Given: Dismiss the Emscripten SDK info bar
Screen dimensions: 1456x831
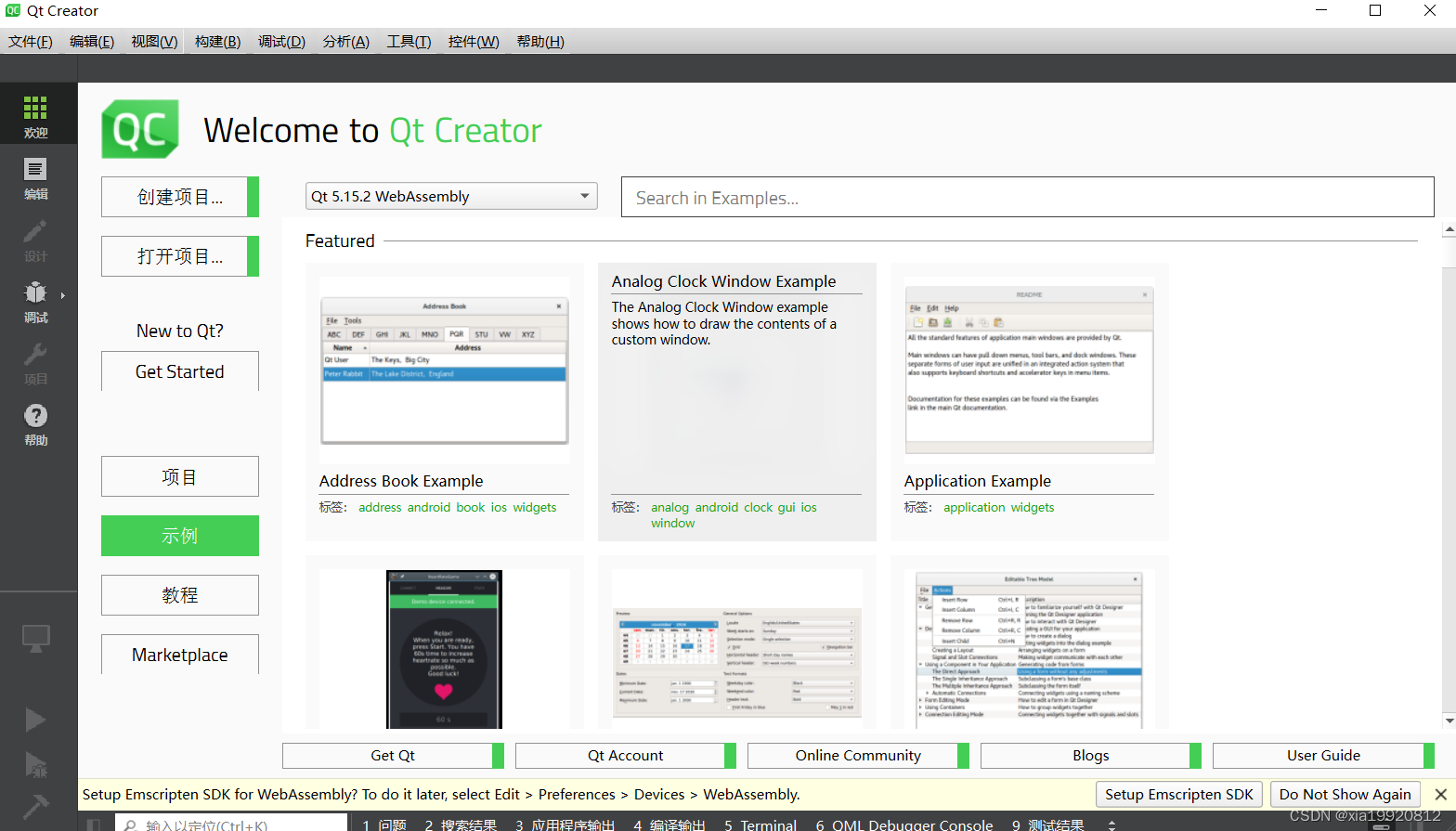Looking at the screenshot, I should 1441,794.
